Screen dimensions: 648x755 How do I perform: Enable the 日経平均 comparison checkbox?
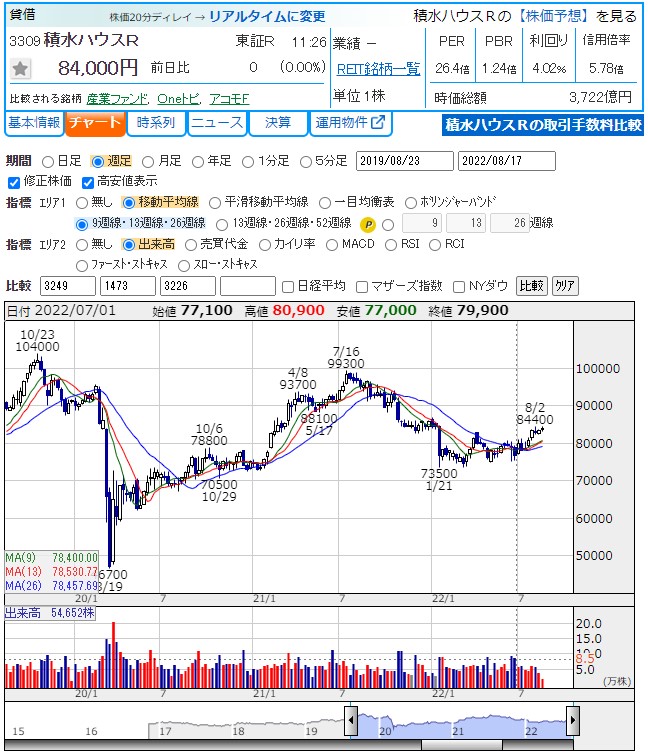[289, 285]
